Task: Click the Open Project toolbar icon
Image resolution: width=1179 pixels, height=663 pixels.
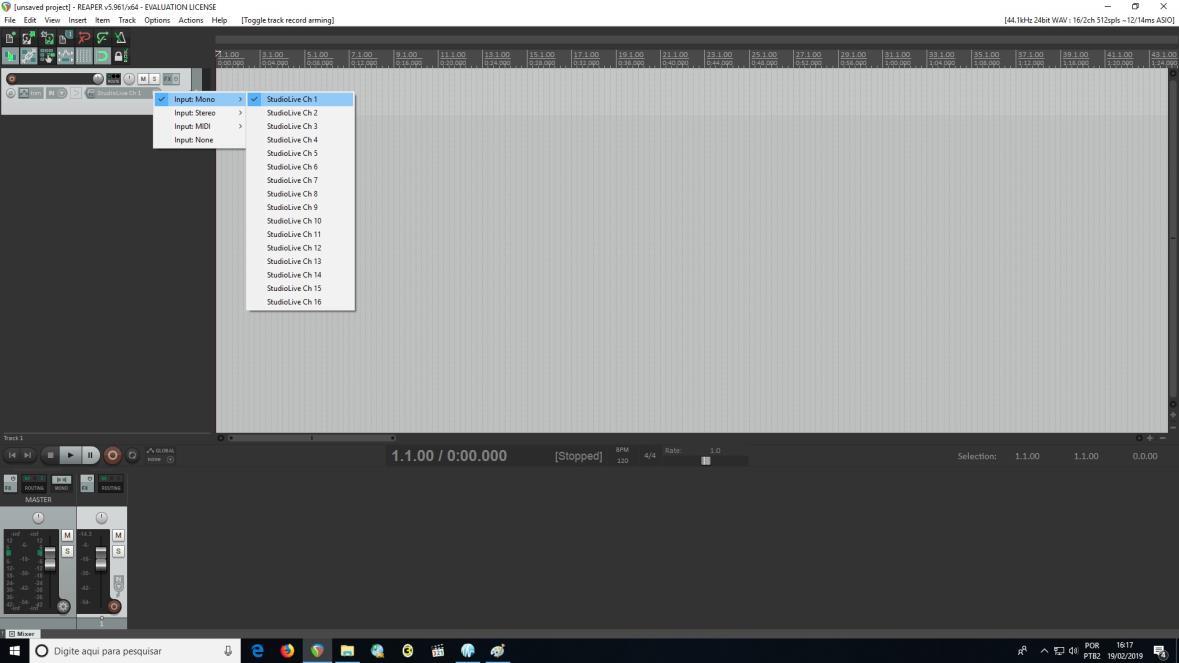Action: (x=28, y=38)
